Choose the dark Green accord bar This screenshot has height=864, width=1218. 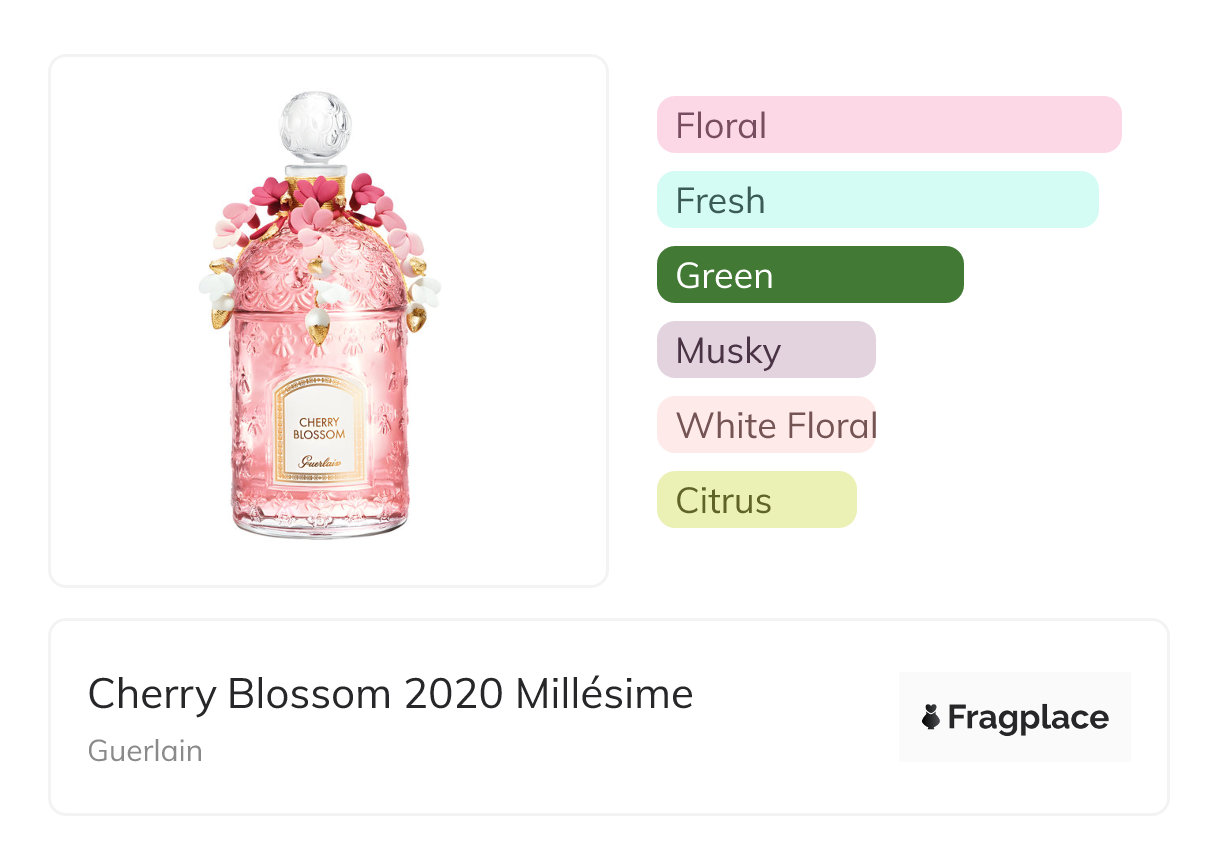809,275
